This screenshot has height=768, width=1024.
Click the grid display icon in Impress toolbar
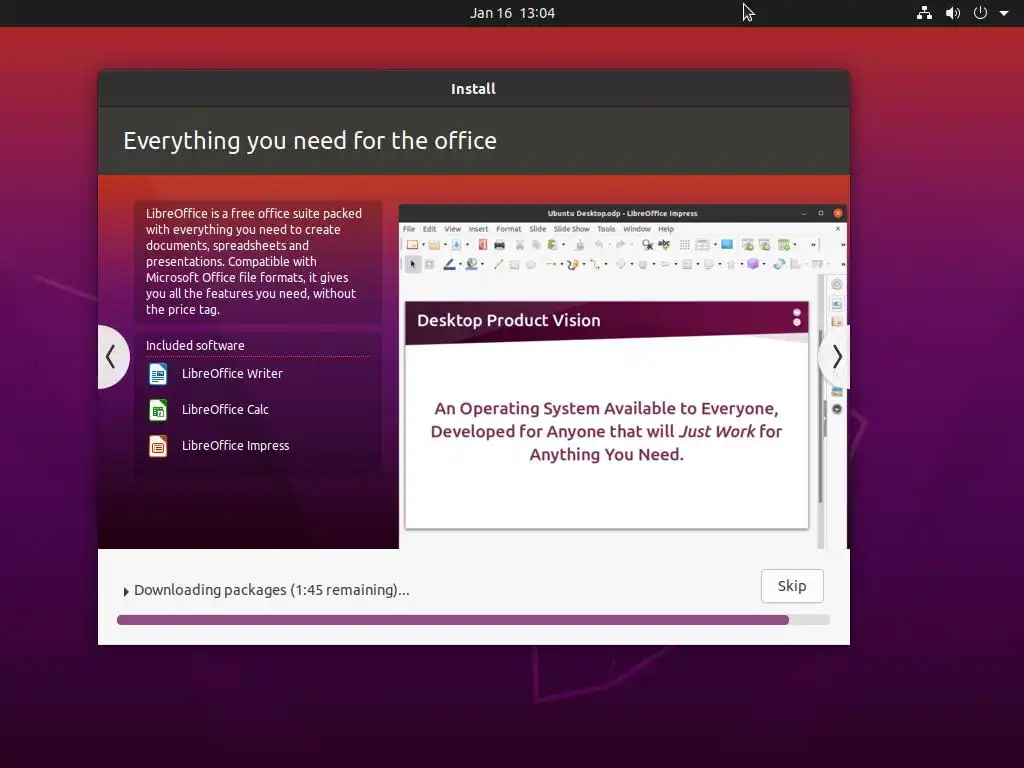(x=684, y=245)
